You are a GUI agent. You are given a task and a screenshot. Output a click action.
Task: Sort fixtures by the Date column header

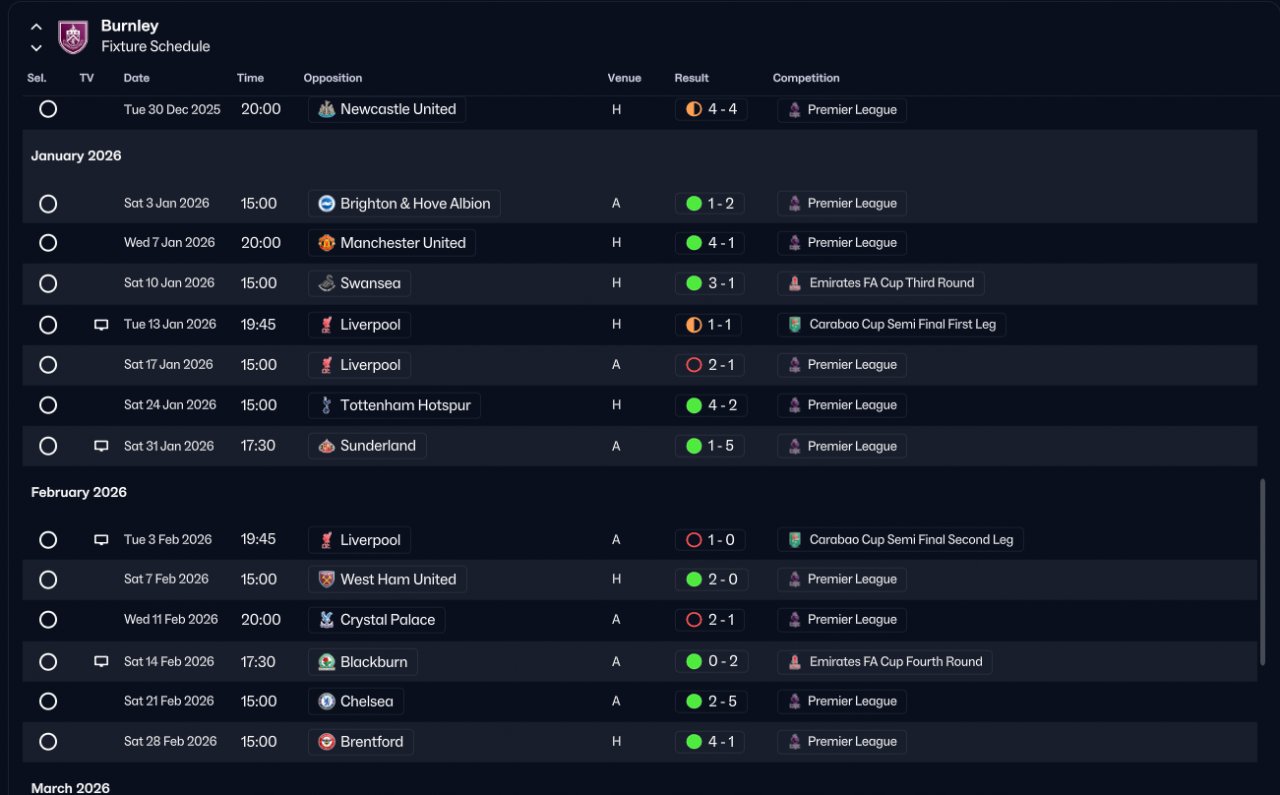coord(137,78)
